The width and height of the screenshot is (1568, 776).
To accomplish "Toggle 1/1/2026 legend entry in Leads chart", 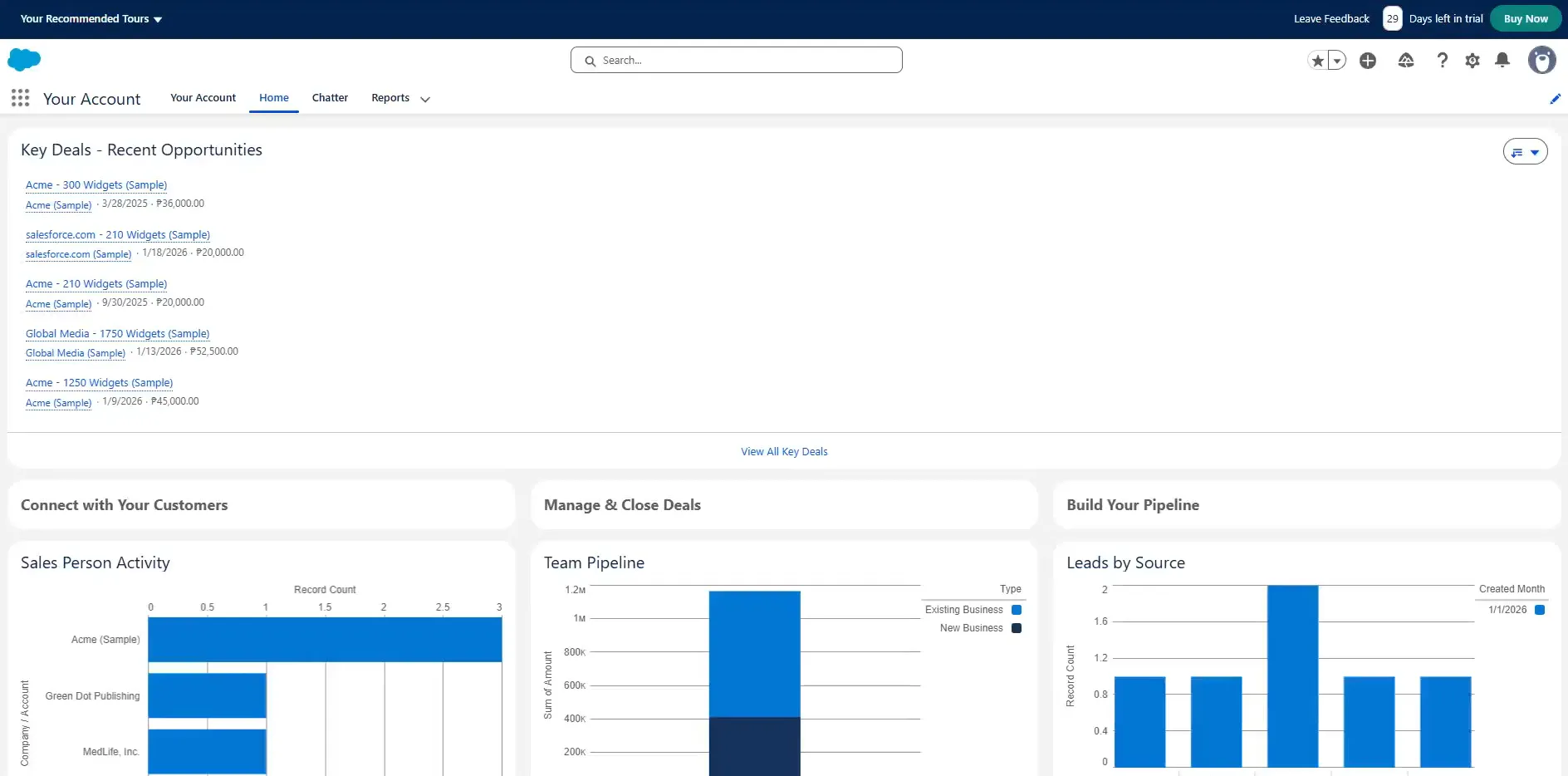I will 1516,610.
